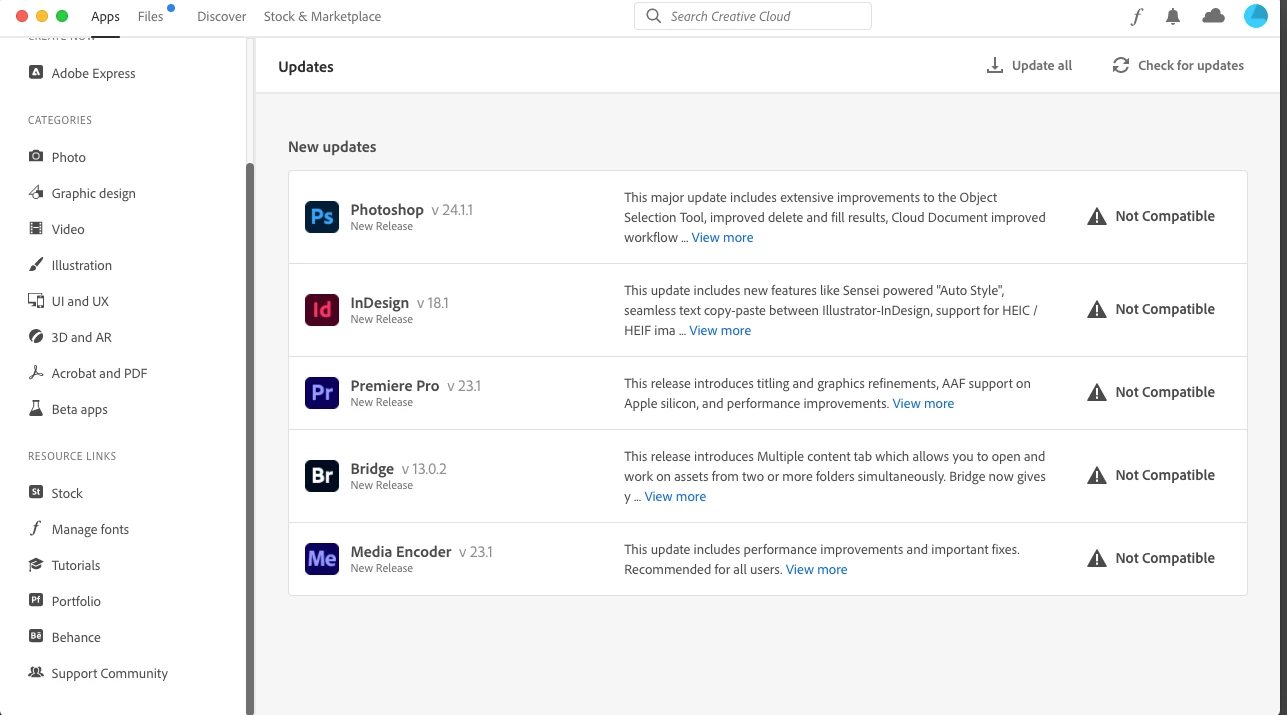The width and height of the screenshot is (1287, 715).
Task: Click the Adobe Express label
Action: click(x=93, y=73)
